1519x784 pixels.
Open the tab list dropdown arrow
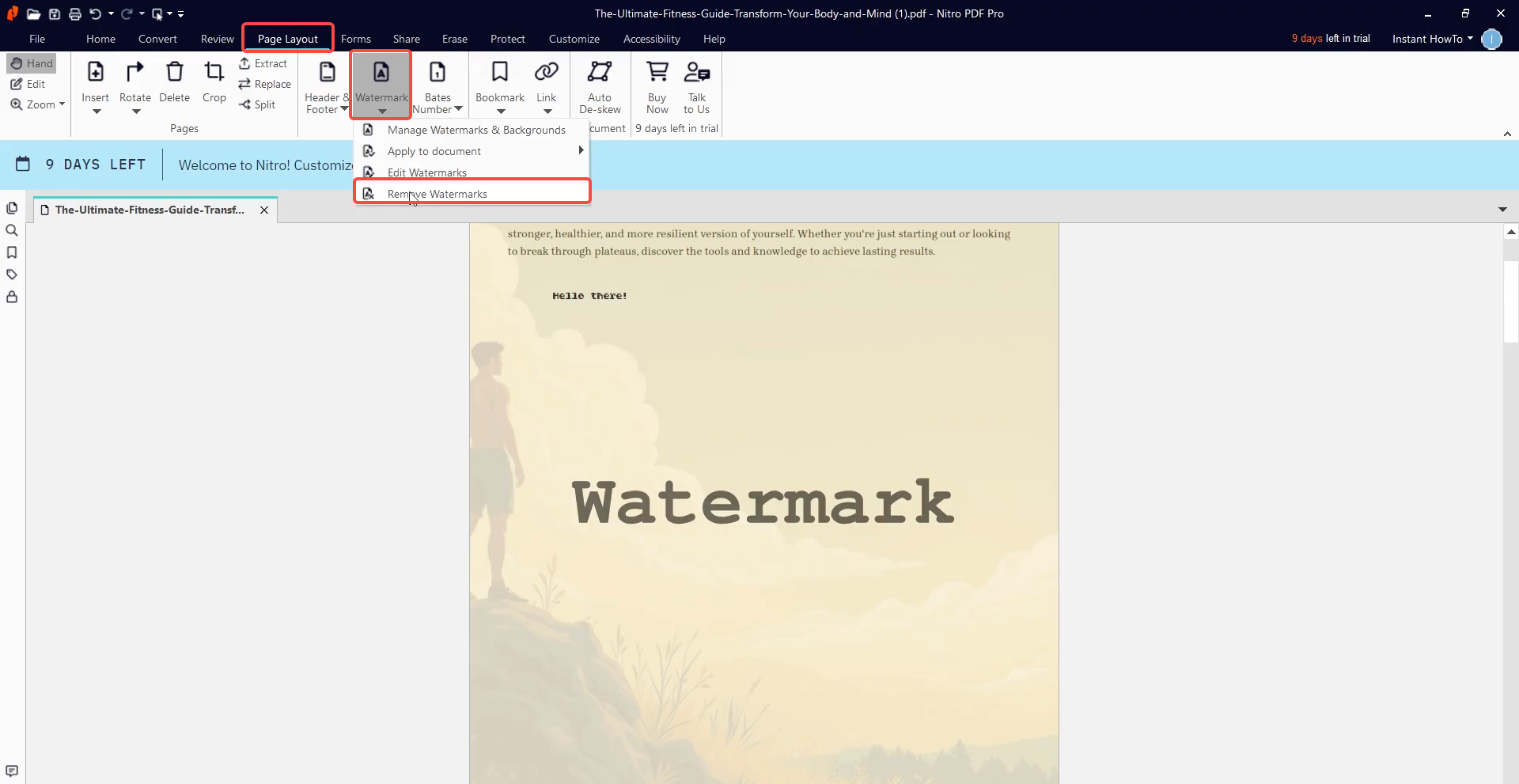[1502, 210]
